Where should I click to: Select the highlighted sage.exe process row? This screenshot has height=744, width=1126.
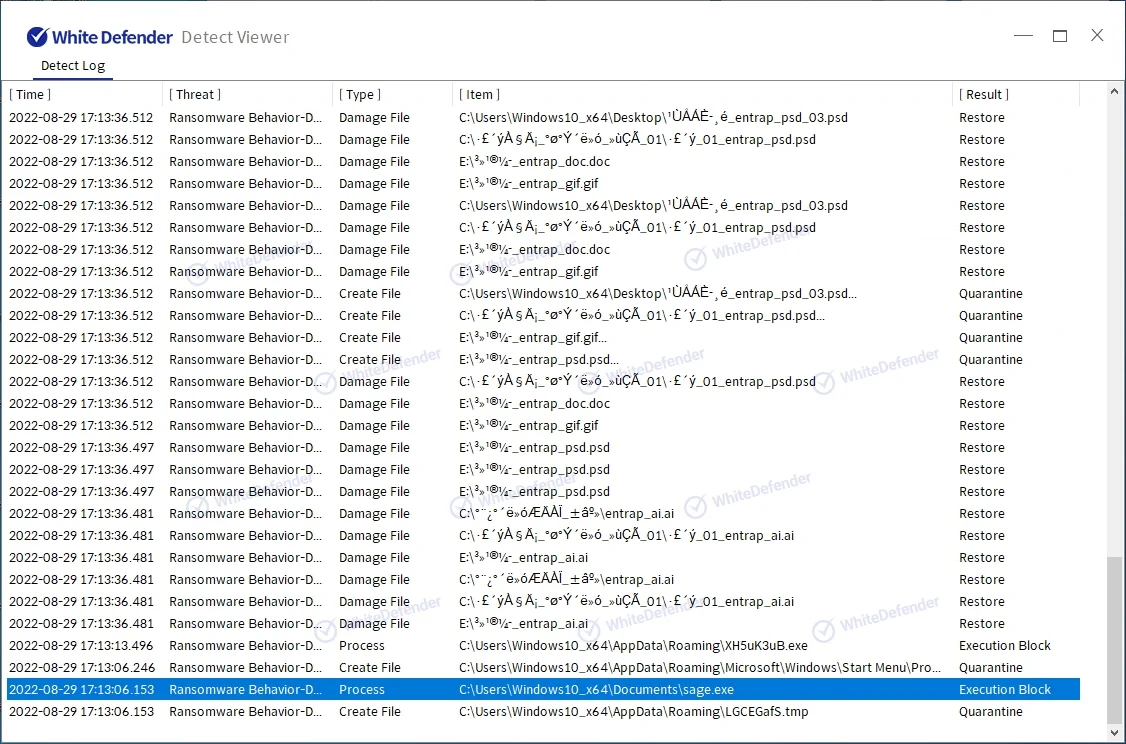(596, 690)
